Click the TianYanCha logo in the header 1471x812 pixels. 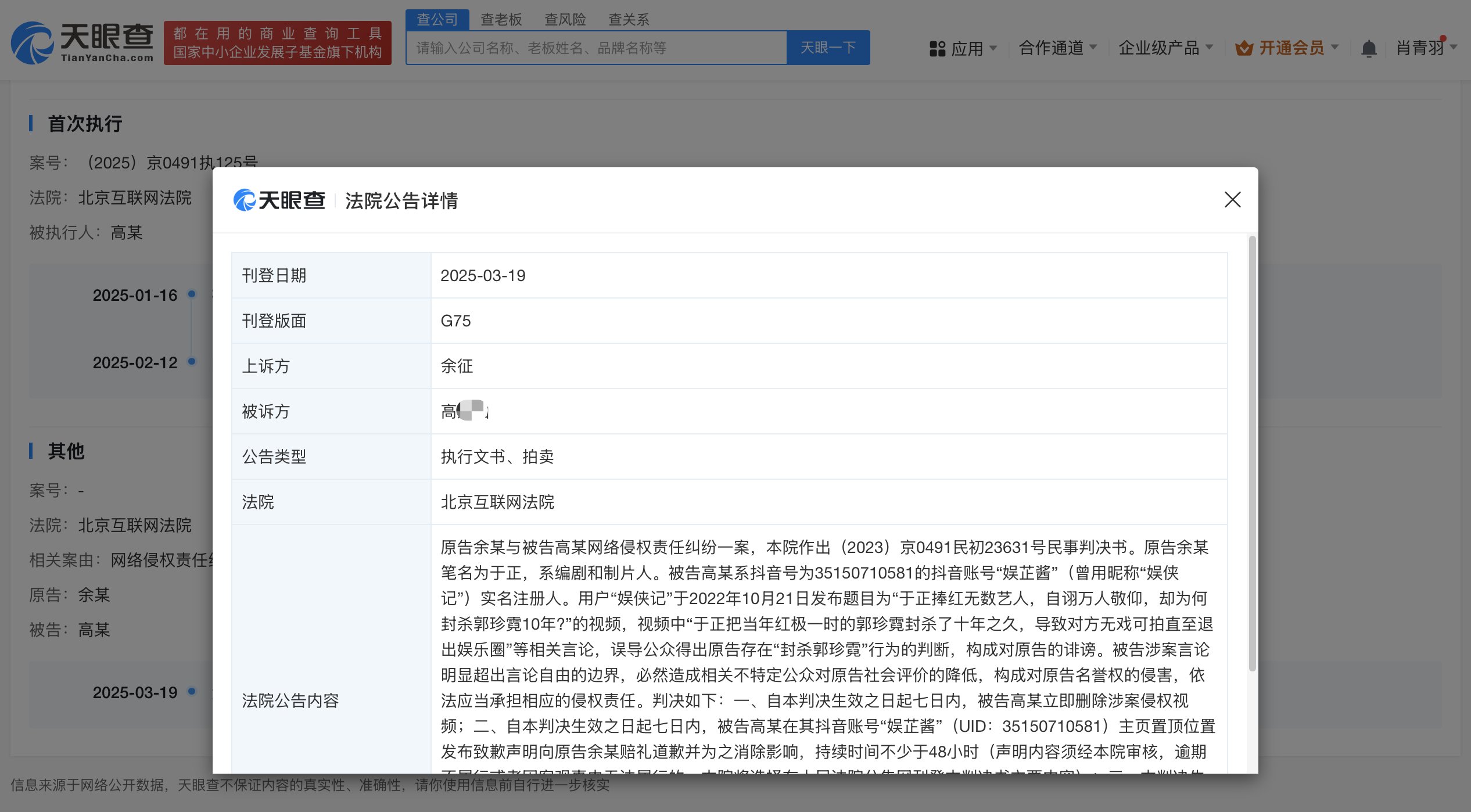coord(82,43)
